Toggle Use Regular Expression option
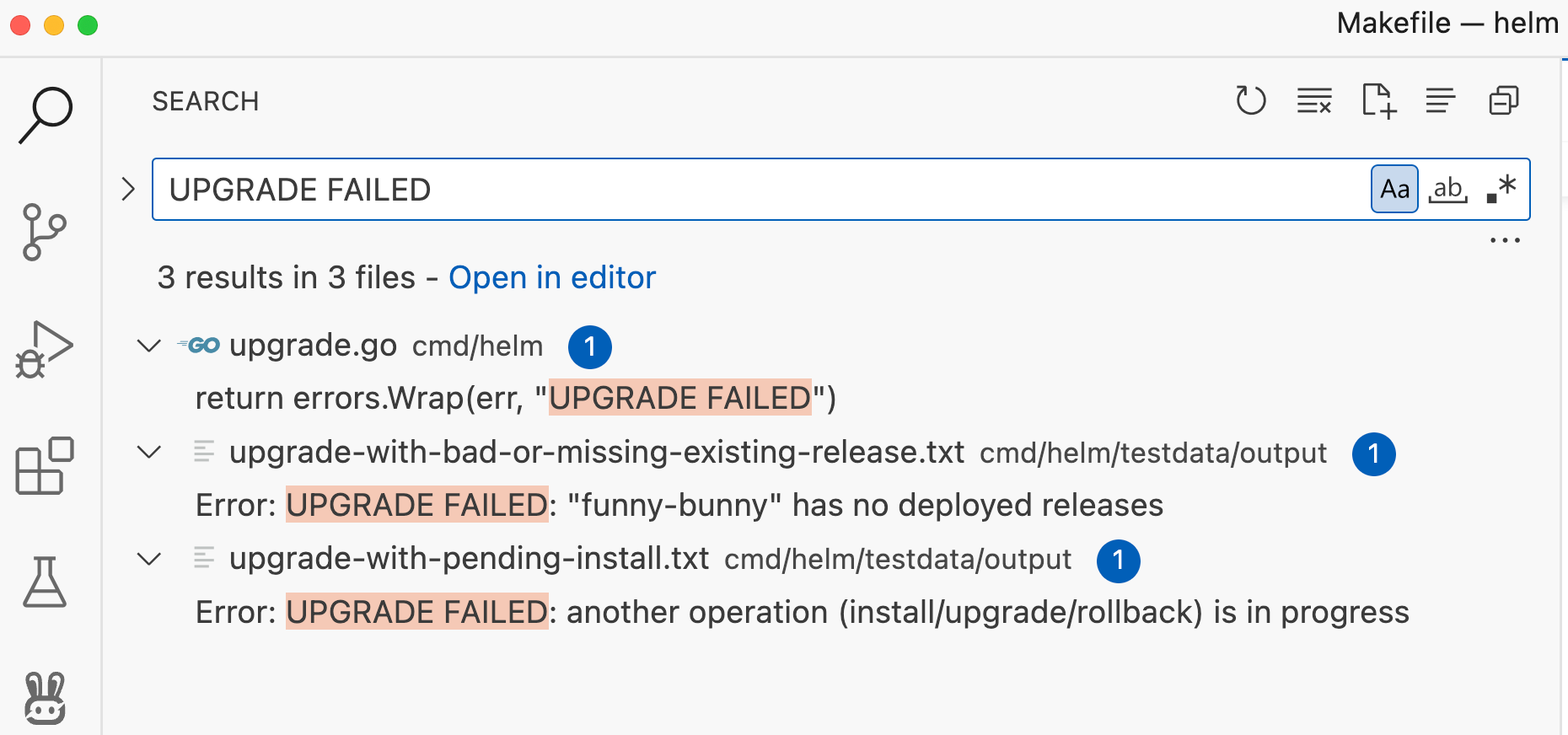The image size is (1568, 735). [x=1501, y=190]
